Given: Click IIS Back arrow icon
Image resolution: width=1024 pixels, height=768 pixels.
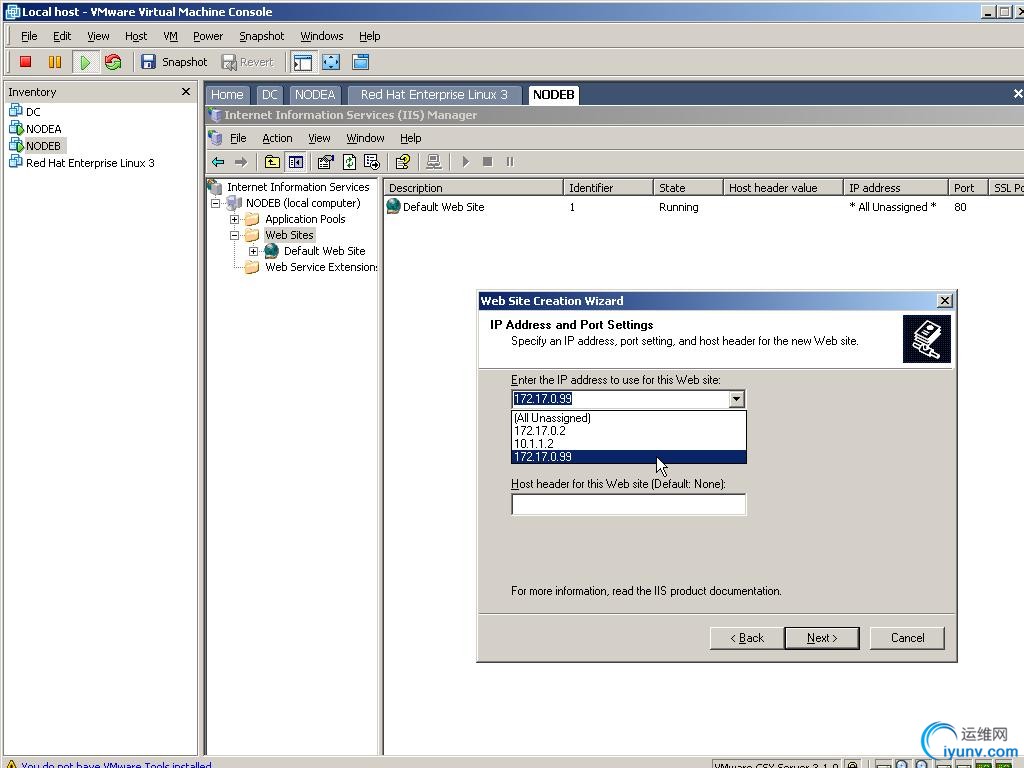Looking at the screenshot, I should coord(219,161).
